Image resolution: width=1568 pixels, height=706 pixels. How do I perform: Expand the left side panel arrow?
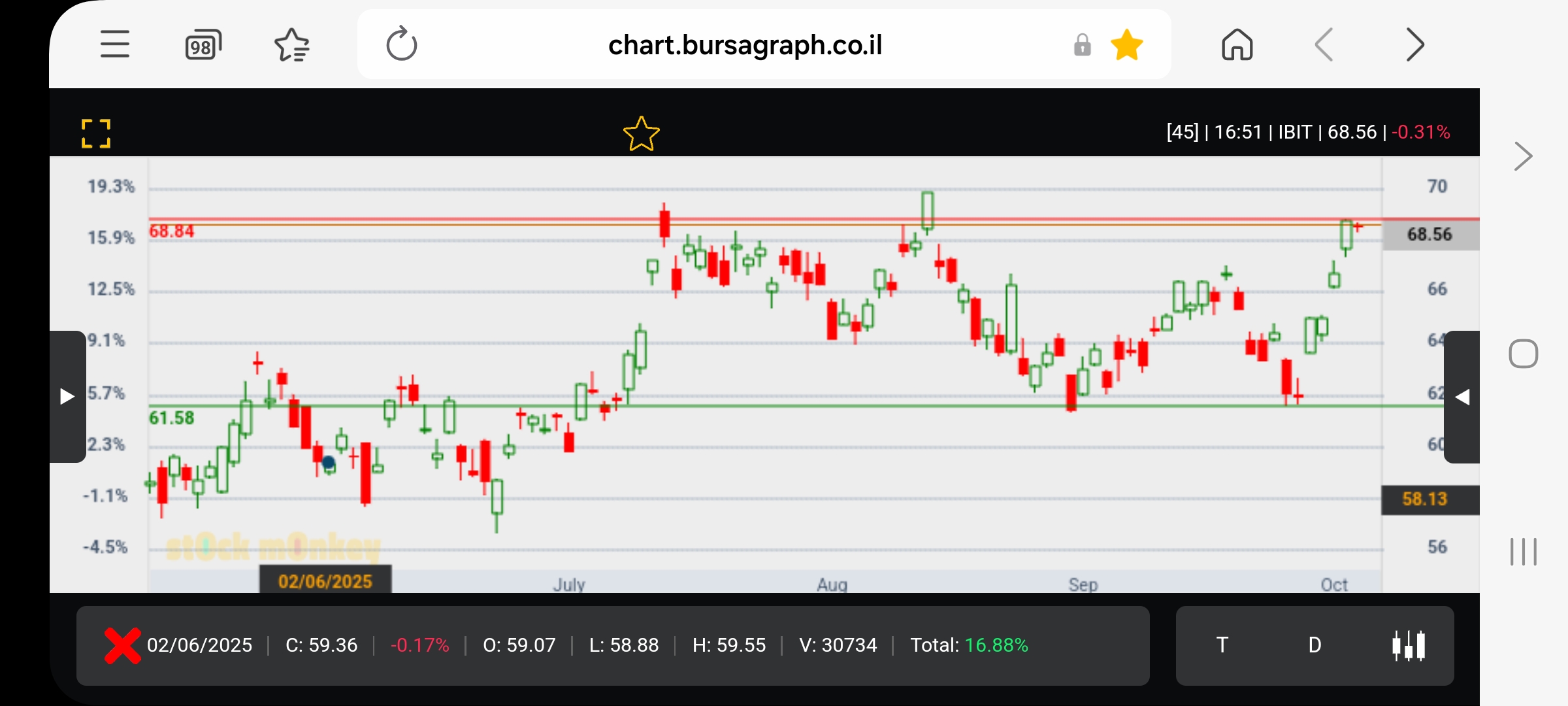point(67,396)
